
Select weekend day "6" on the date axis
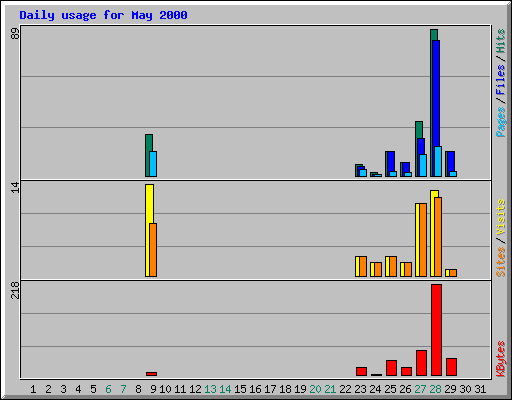point(108,389)
